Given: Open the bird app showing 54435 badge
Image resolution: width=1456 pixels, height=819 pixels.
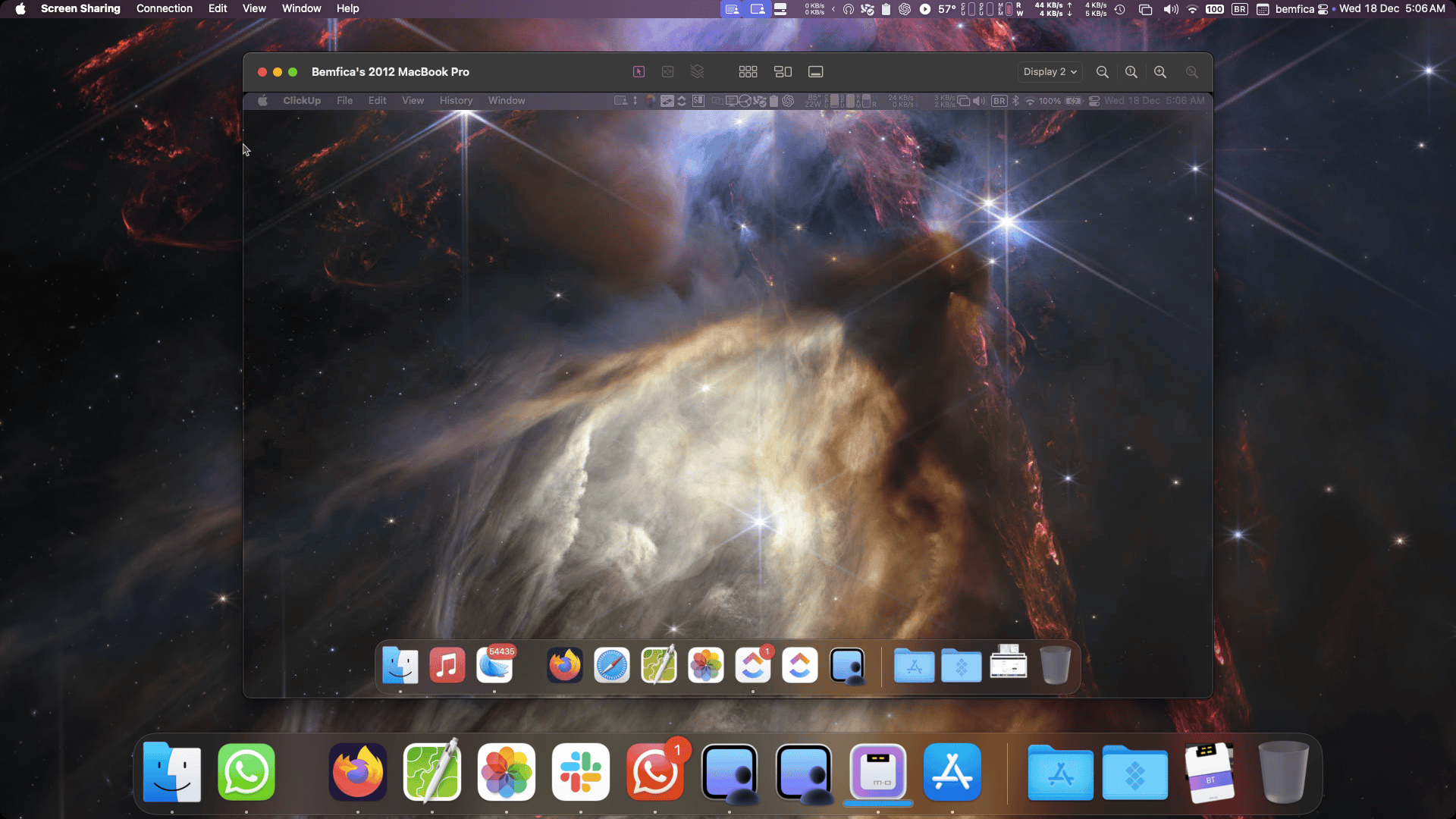Looking at the screenshot, I should click(x=494, y=665).
